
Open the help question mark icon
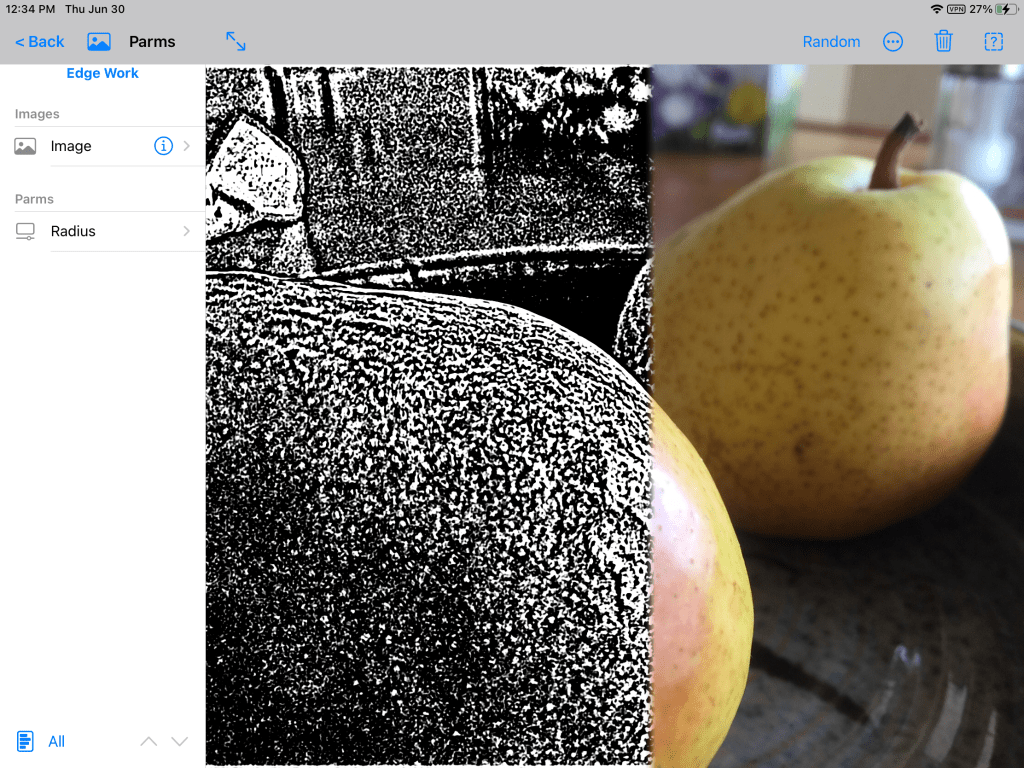pos(993,42)
